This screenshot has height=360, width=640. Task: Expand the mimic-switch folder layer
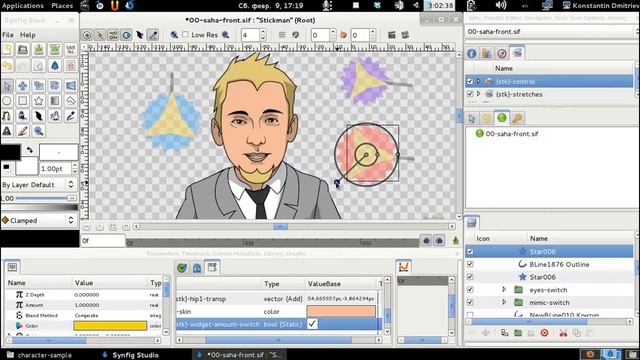504,302
